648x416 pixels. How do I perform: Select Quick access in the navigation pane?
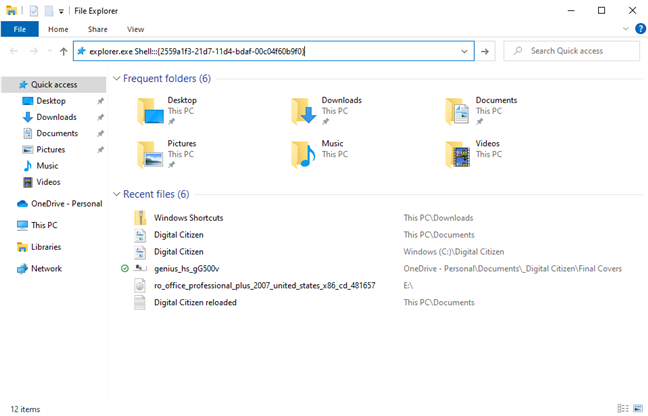point(54,85)
